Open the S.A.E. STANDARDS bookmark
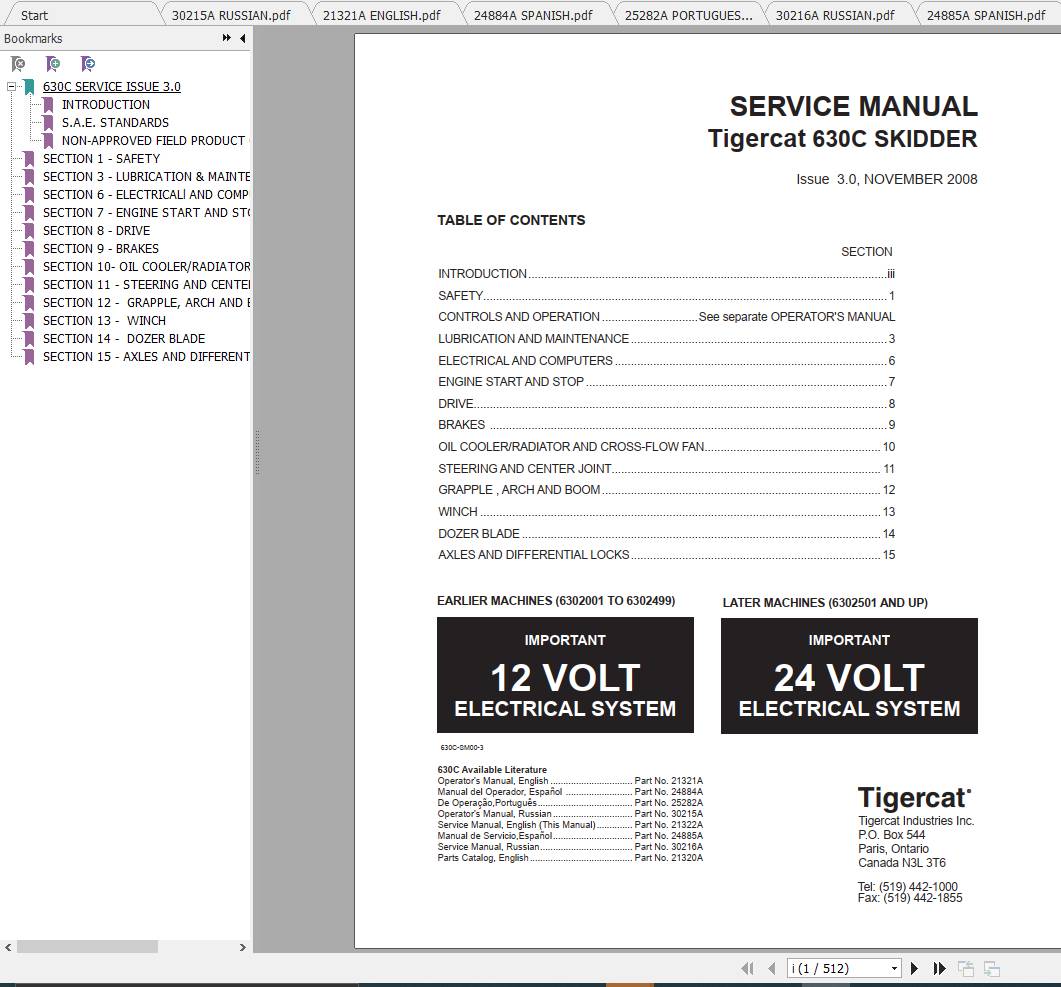Viewport: 1061px width, 987px height. (113, 122)
